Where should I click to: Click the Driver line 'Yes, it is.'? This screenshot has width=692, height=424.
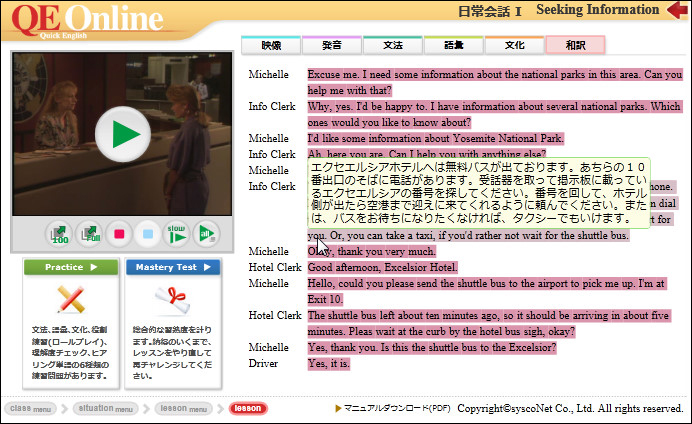pyautogui.click(x=329, y=364)
